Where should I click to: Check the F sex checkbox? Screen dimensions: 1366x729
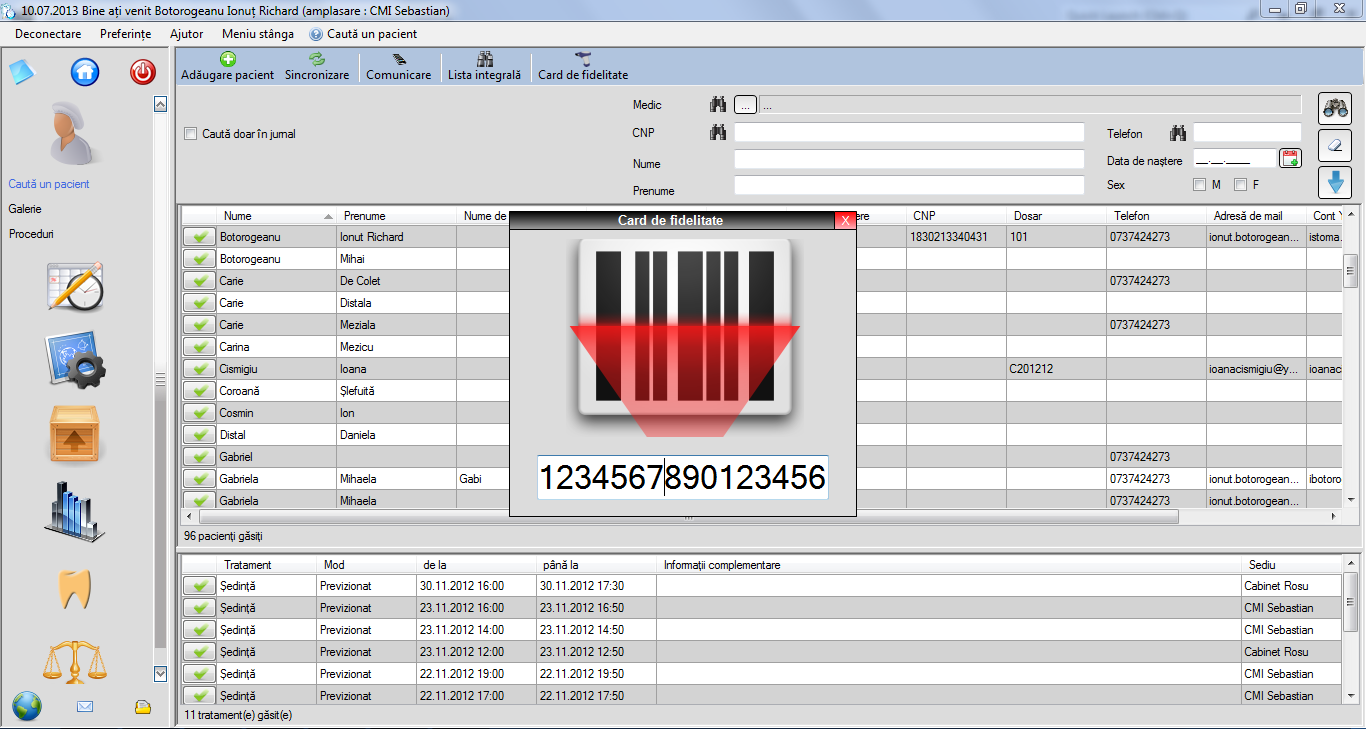[1240, 184]
